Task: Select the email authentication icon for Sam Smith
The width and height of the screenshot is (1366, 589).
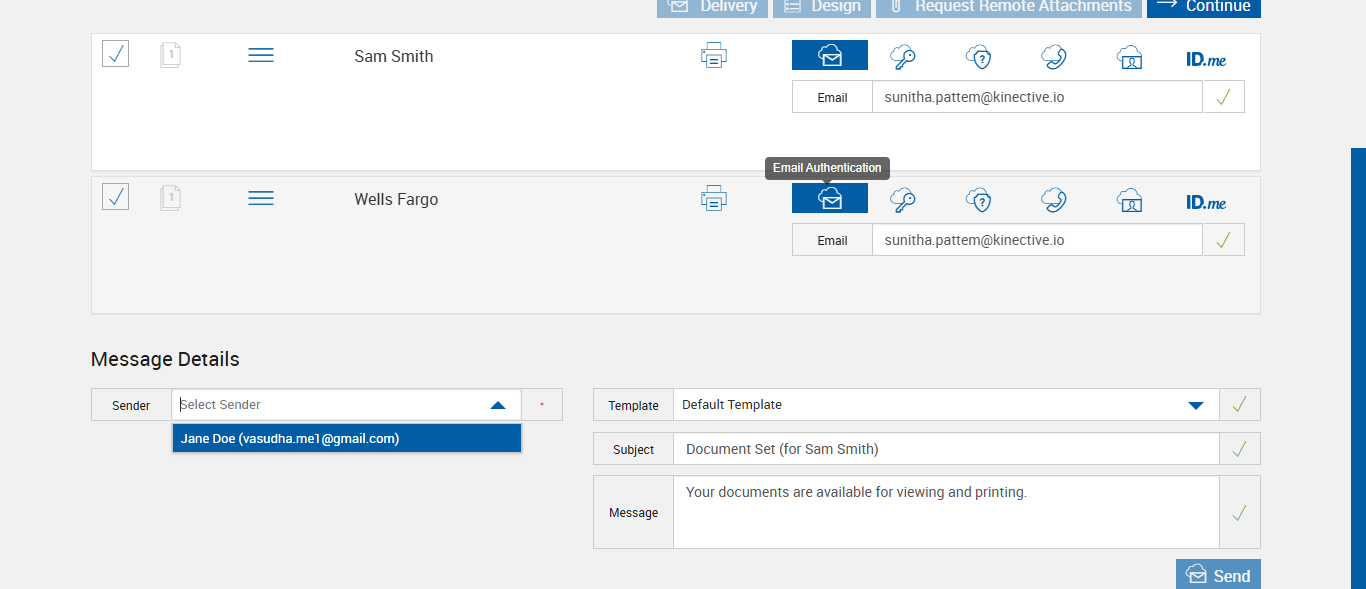Action: 830,56
